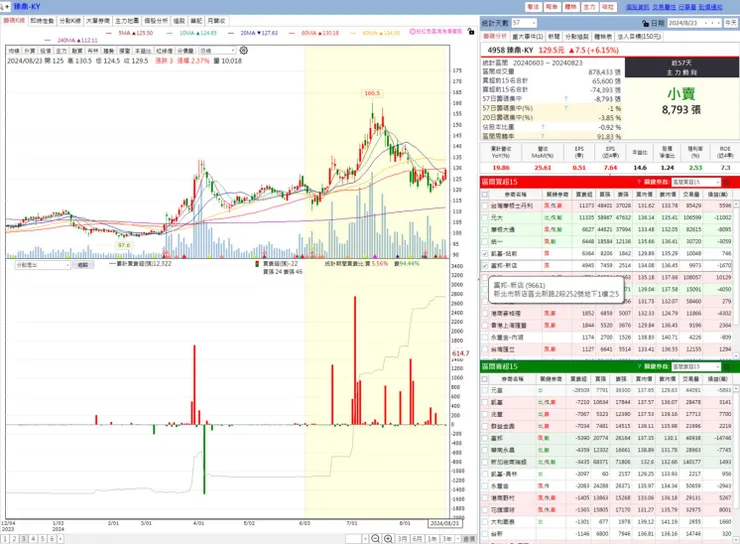Click the lock icon beside 日期

click(645, 23)
